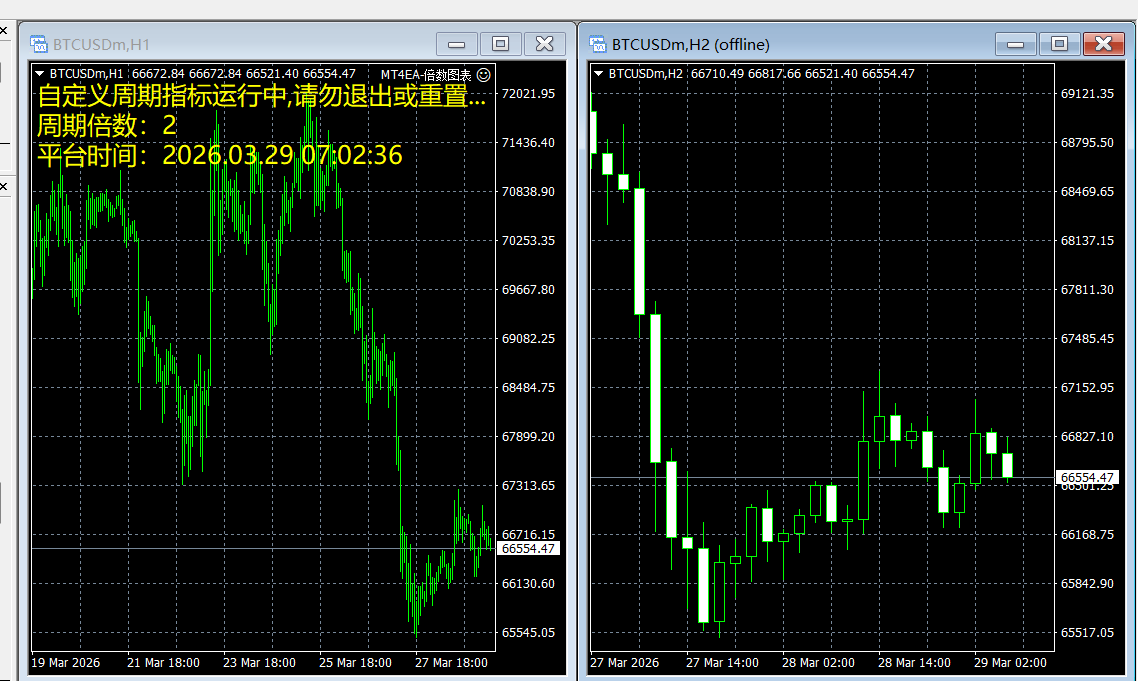Click the smiley face EA status icon

point(484,74)
